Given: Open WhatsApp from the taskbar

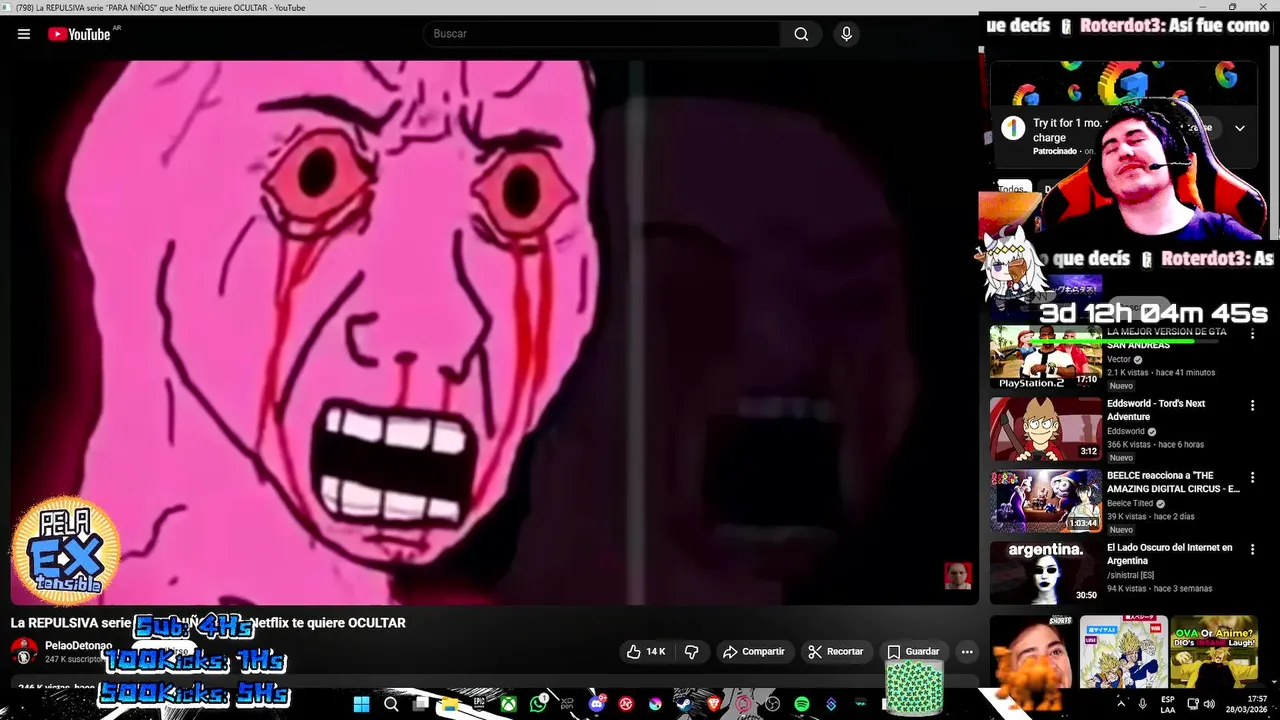Looking at the screenshot, I should (538, 704).
